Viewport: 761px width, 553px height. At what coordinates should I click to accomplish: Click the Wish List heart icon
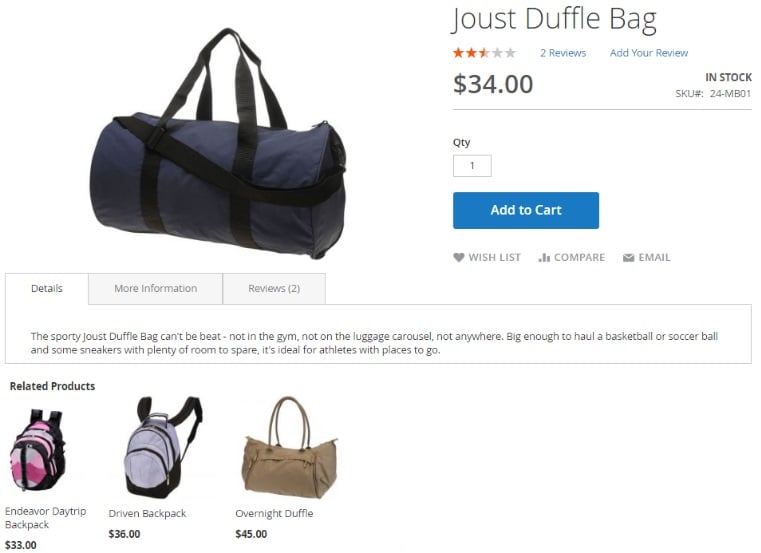459,258
